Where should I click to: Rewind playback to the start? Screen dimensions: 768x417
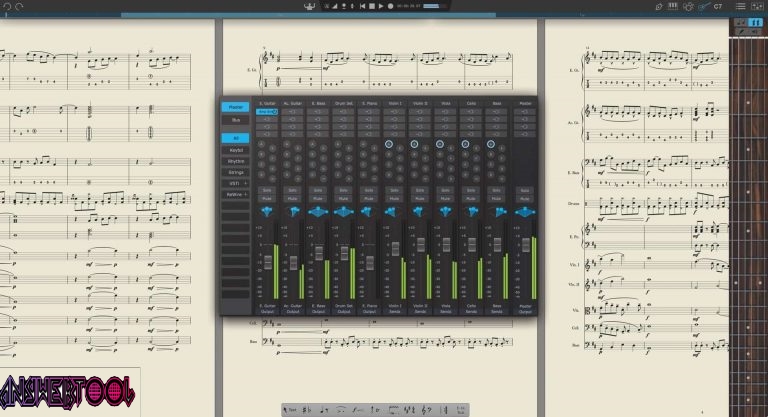tap(362, 6)
